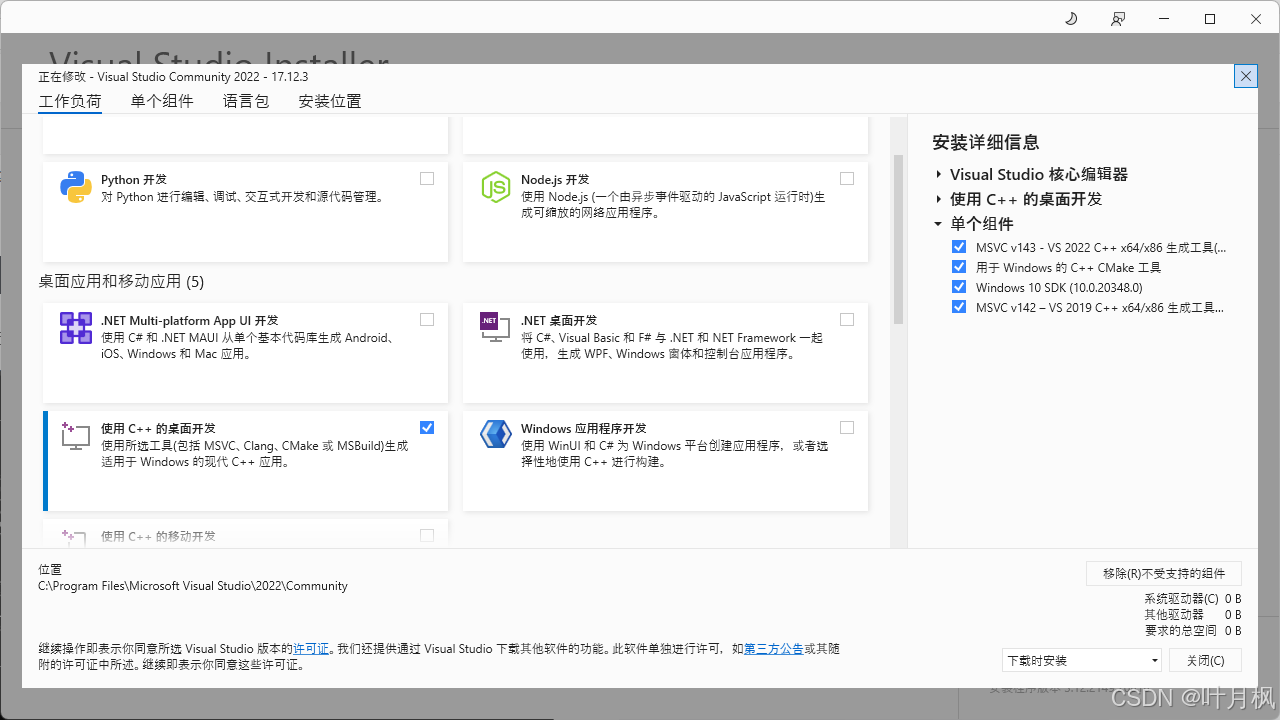
Task: Click the 系统驱动器(C) 0 B text
Action: click(1192, 599)
